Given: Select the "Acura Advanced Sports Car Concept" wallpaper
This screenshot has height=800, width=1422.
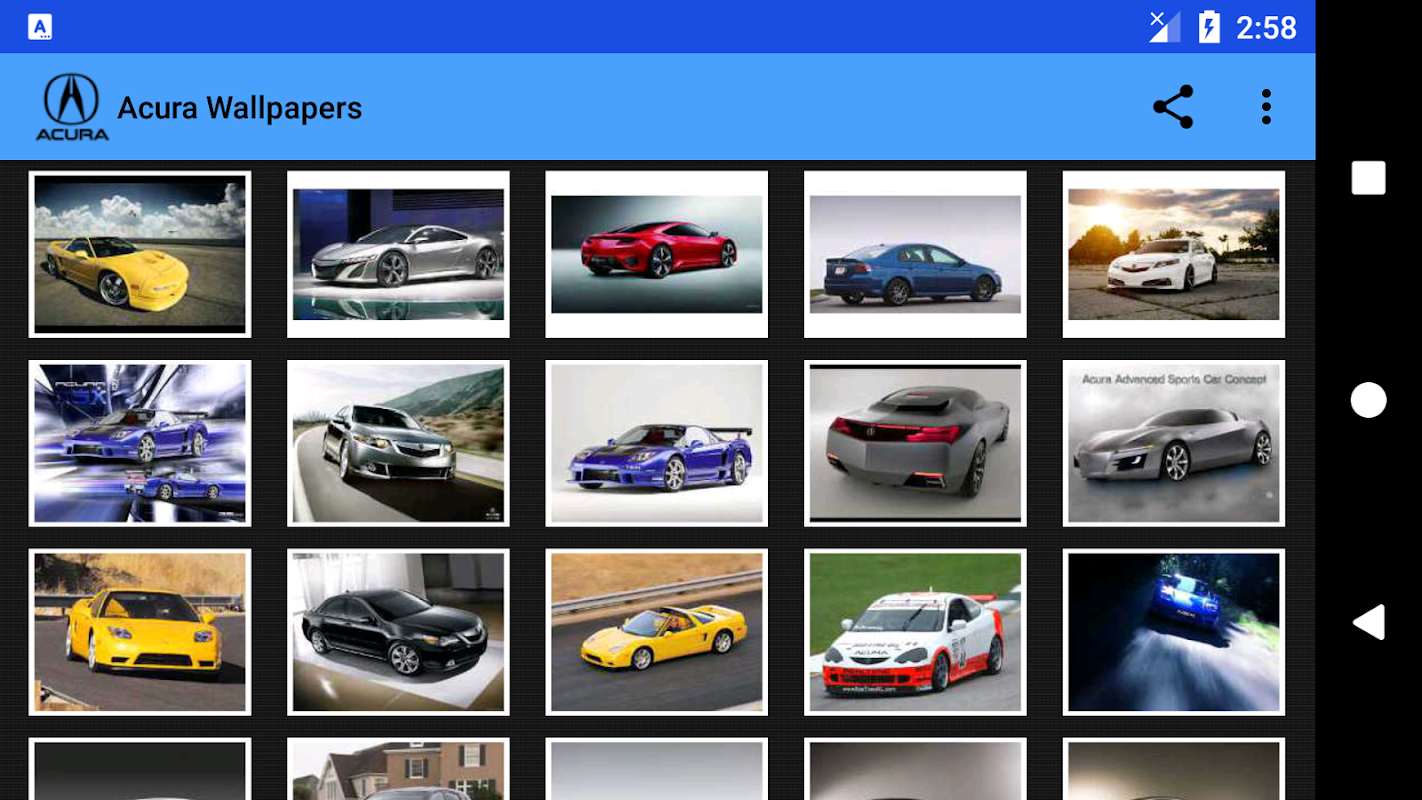Looking at the screenshot, I should pos(1174,443).
